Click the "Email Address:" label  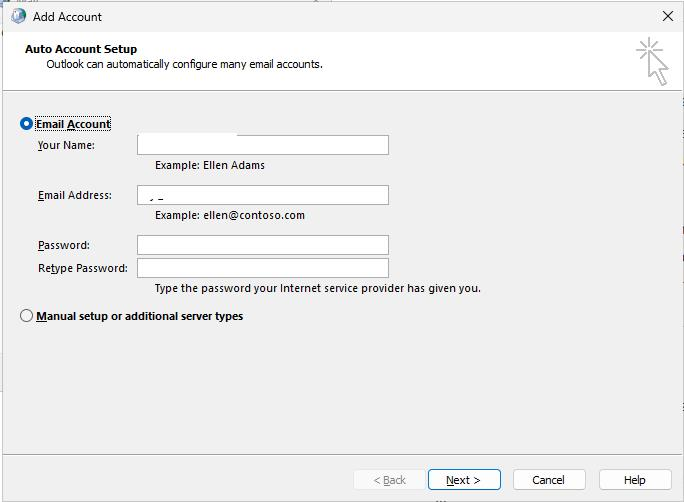[x=74, y=195]
